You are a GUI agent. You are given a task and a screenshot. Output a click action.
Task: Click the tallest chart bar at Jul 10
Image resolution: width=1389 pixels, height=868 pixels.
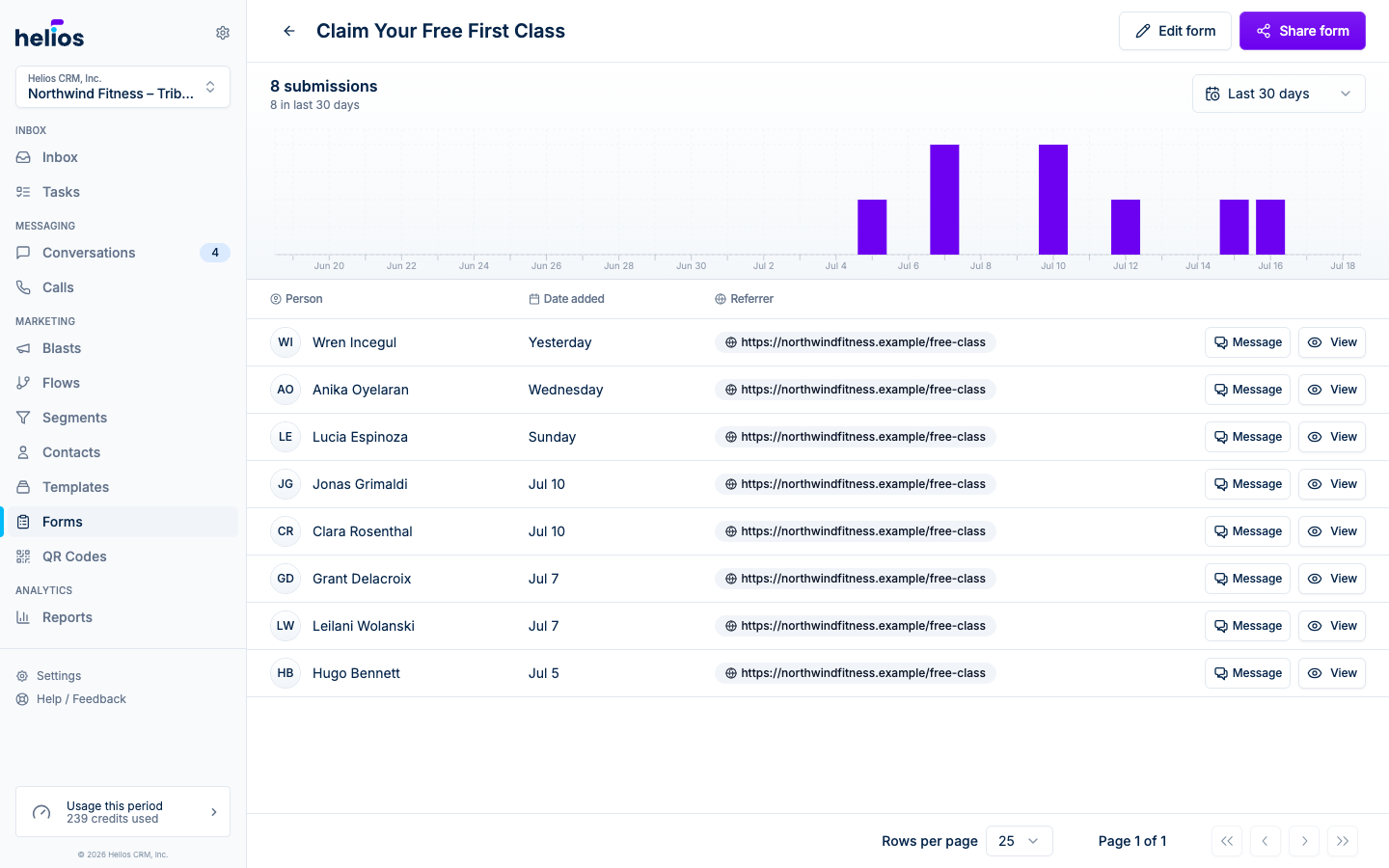tap(1053, 200)
